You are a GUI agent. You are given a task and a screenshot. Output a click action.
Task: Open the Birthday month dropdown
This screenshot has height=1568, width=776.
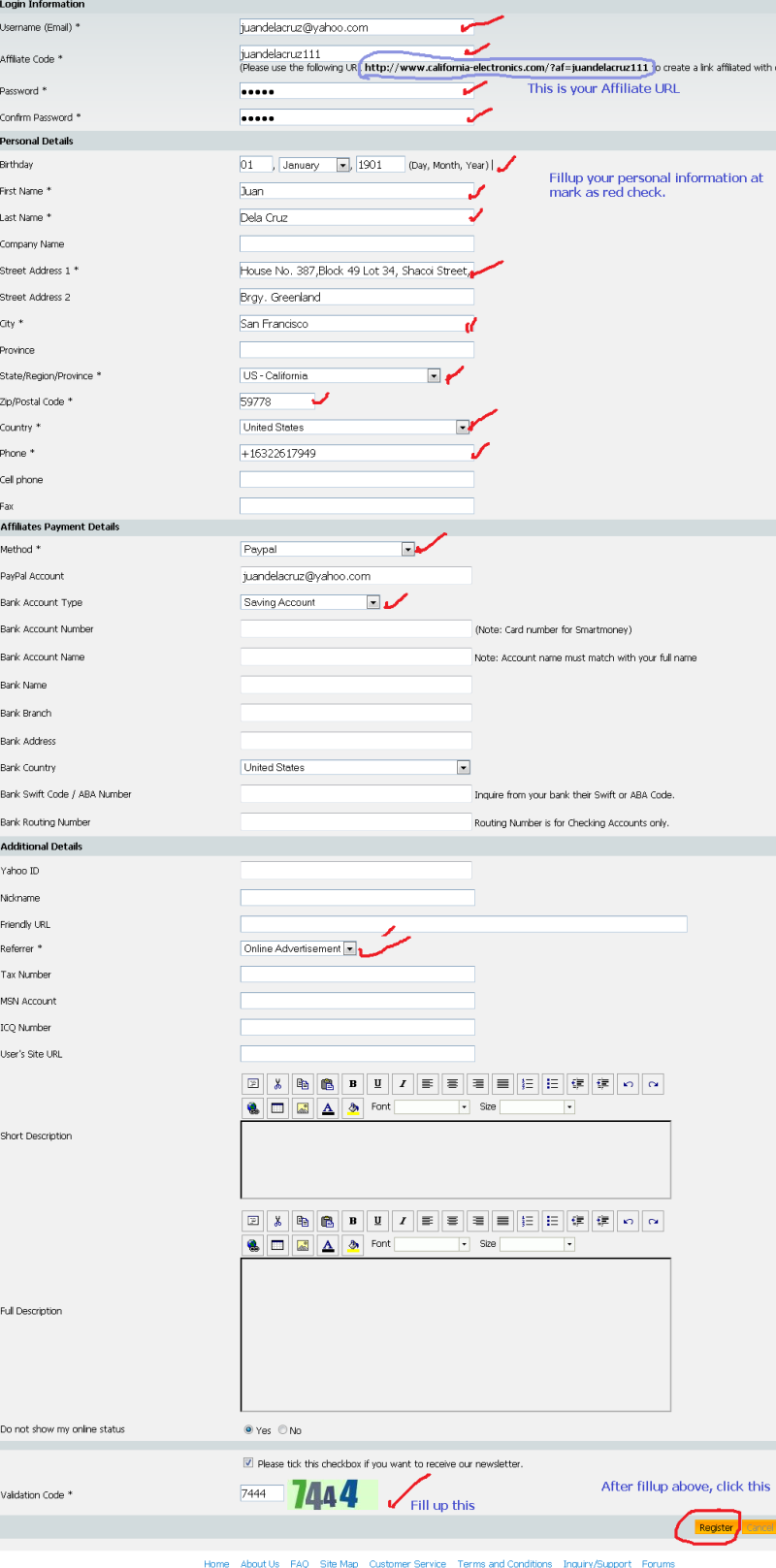pos(315,165)
